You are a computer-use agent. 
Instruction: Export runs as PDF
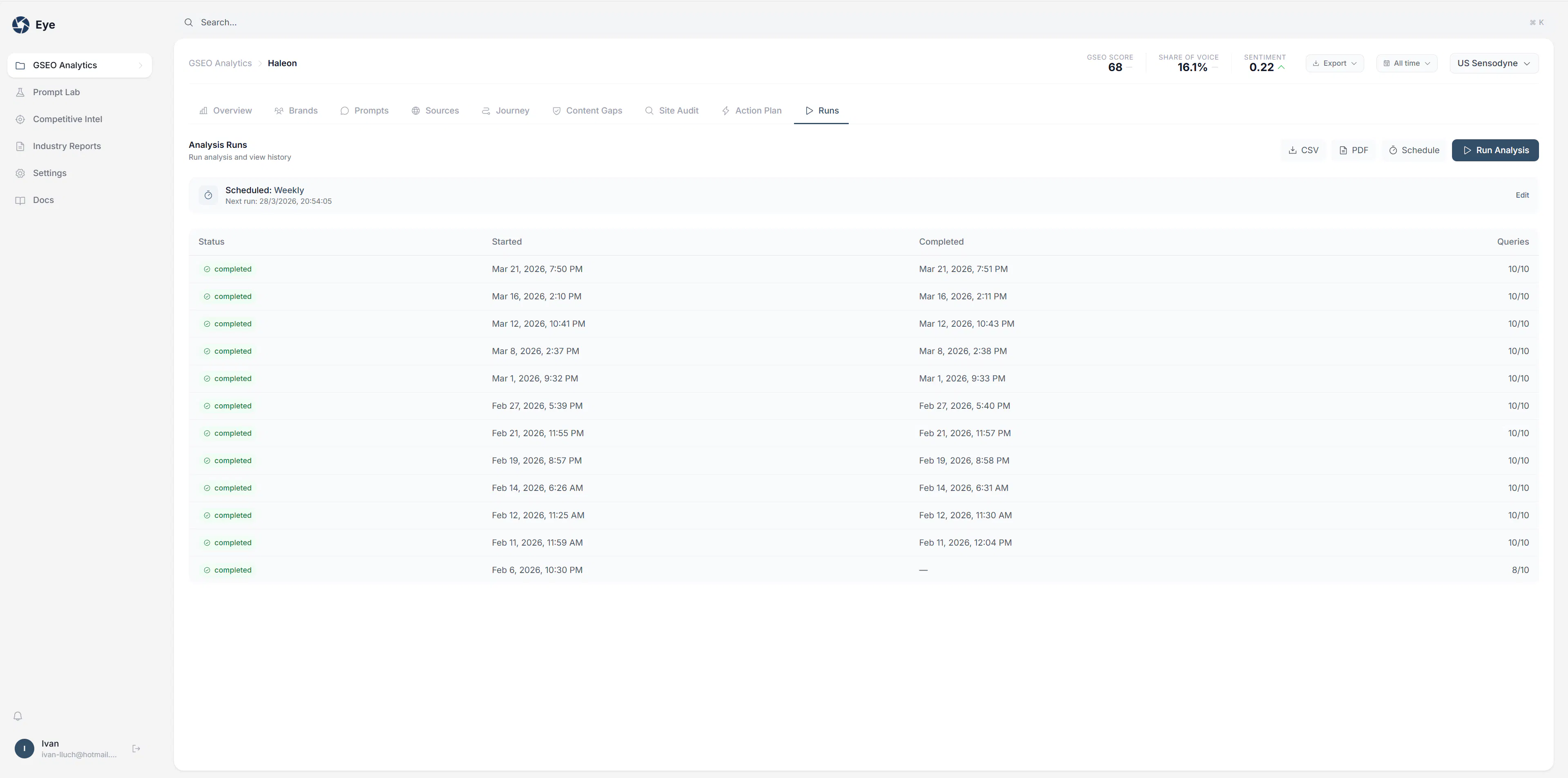point(1353,150)
